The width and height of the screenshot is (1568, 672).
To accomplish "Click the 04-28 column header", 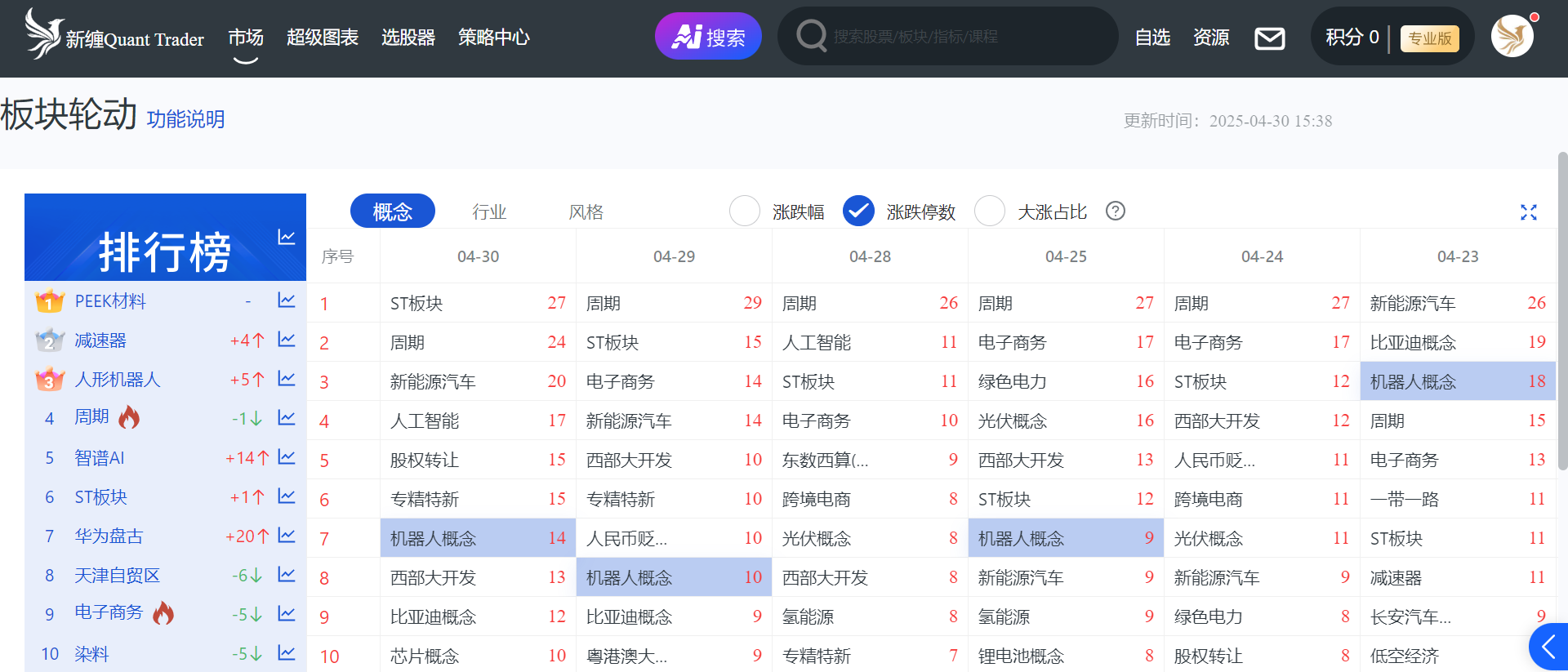I will click(x=870, y=256).
